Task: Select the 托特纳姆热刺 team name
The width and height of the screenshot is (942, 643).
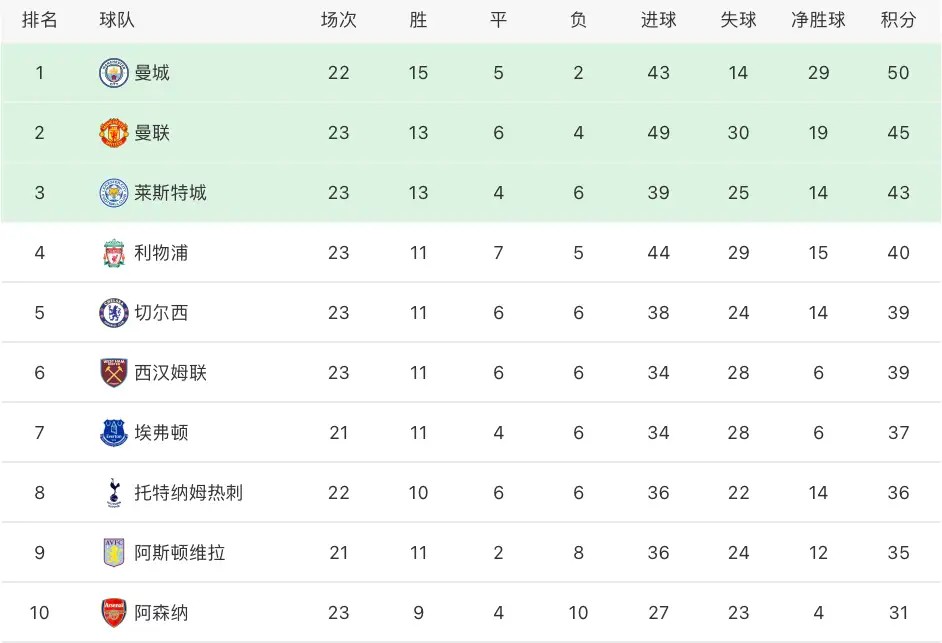Action: [x=188, y=493]
